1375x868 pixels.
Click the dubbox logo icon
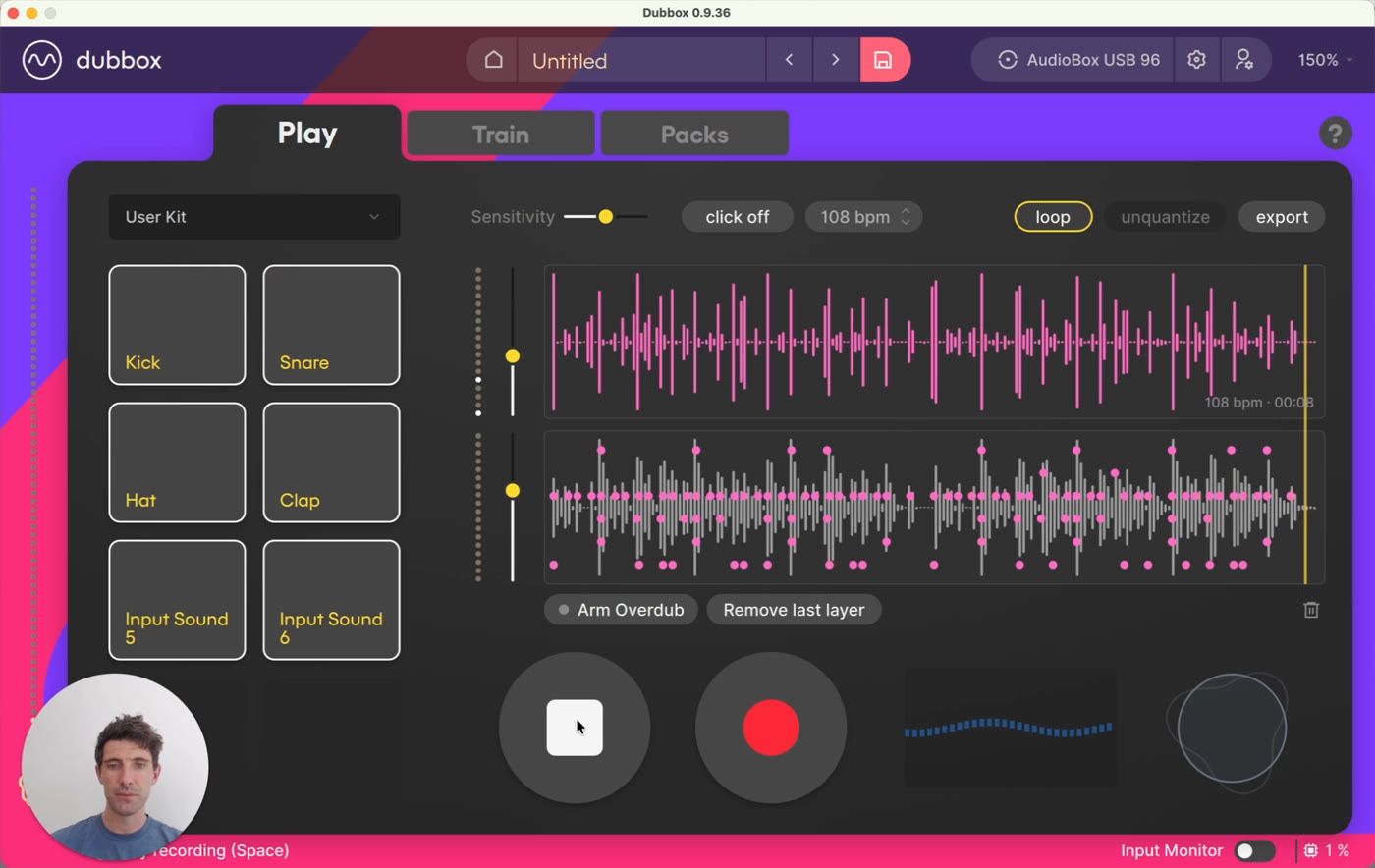point(42,60)
